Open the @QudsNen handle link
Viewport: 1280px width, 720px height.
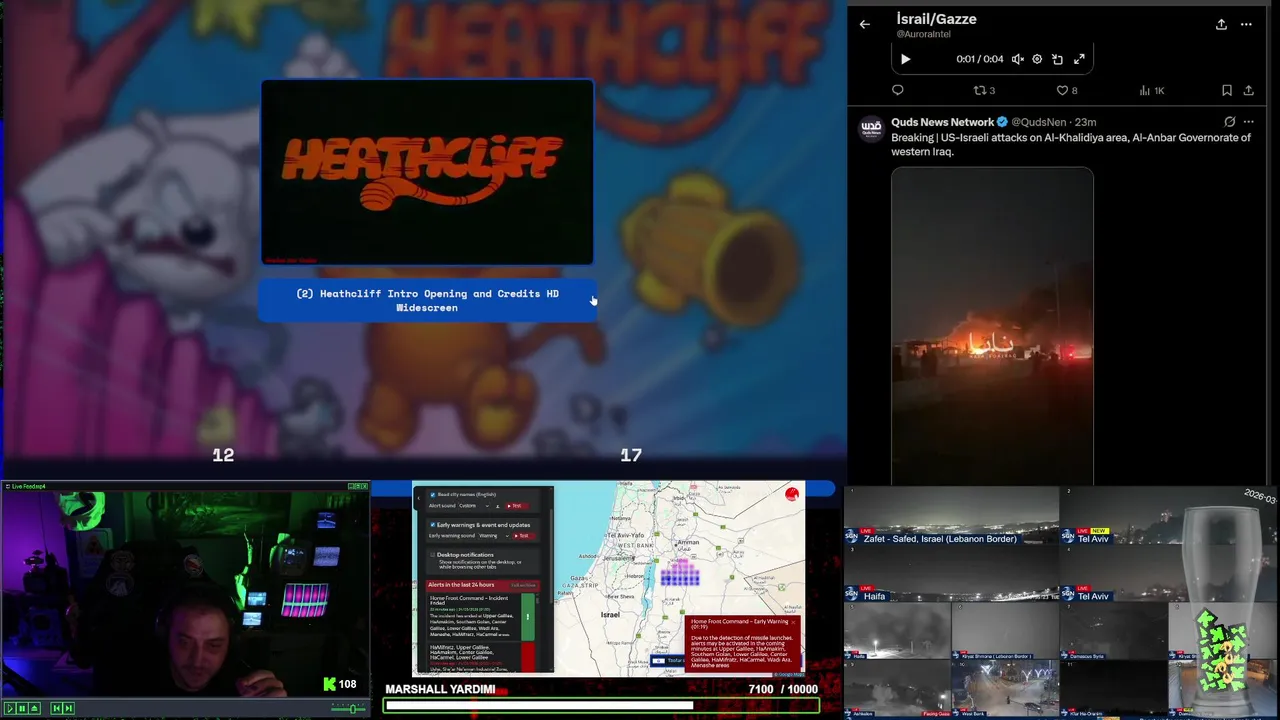coord(1039,122)
